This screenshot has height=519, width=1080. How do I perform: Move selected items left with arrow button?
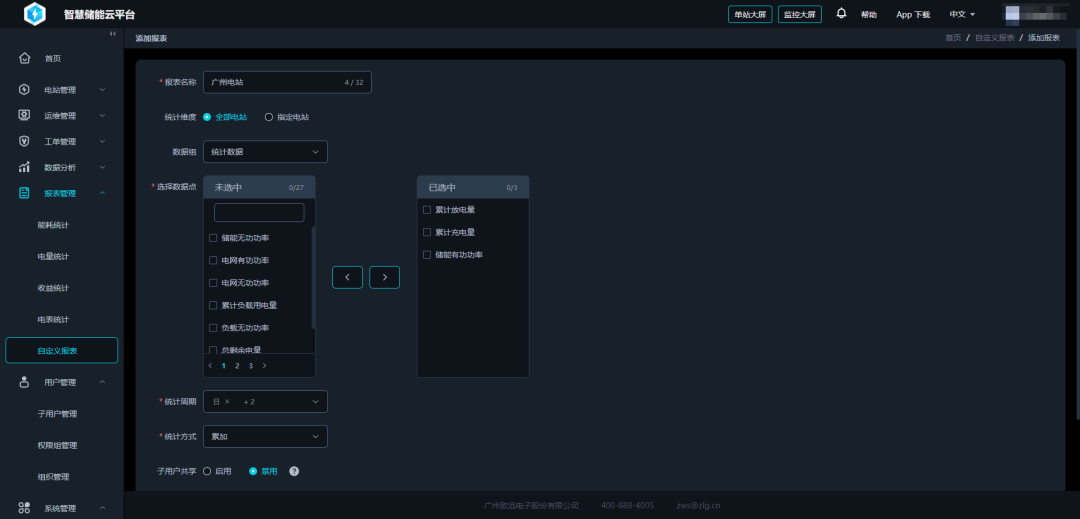[347, 277]
